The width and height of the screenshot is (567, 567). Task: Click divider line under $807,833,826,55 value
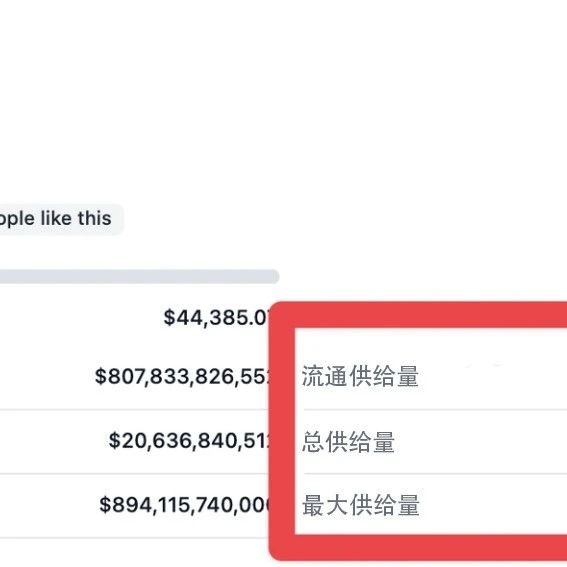coord(135,409)
